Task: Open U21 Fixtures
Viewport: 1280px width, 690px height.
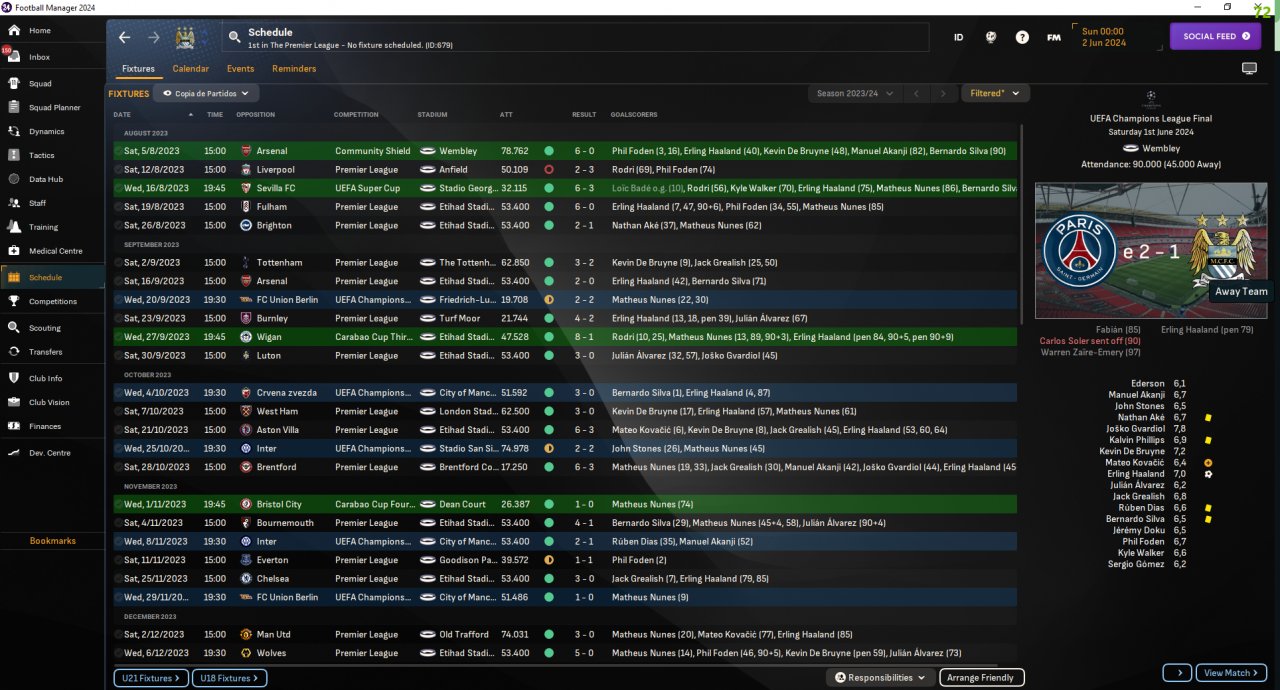Action: pos(151,678)
